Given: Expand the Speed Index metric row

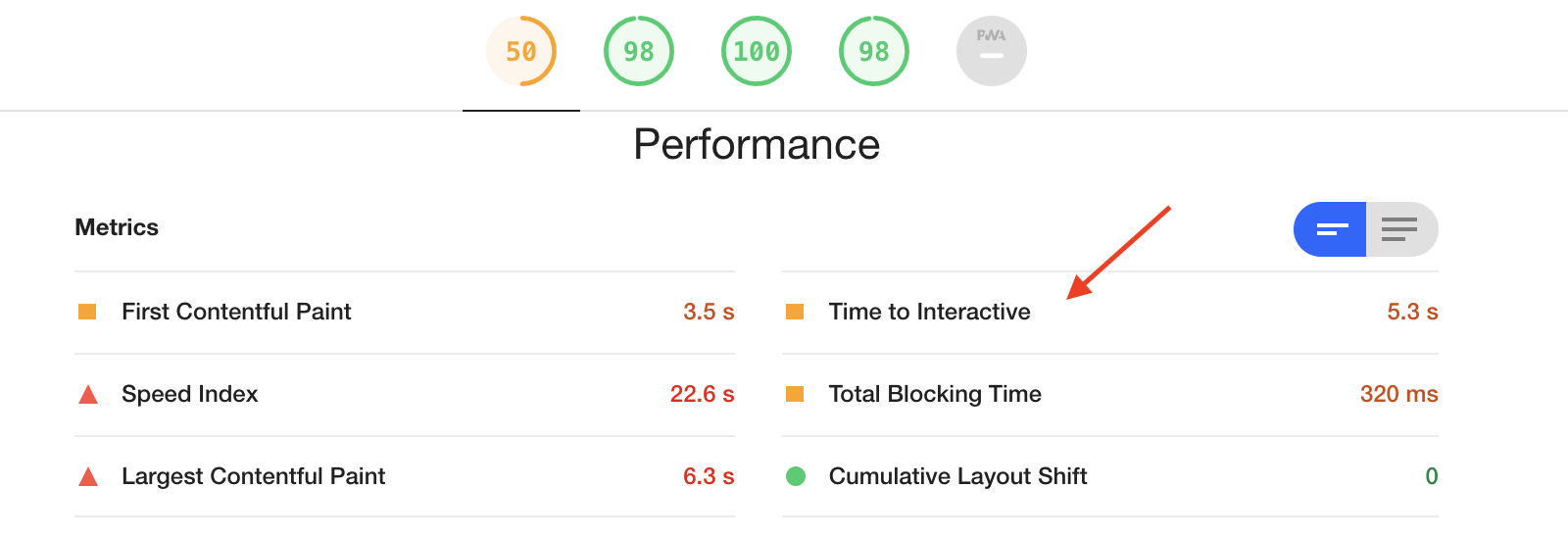Looking at the screenshot, I should [x=405, y=394].
